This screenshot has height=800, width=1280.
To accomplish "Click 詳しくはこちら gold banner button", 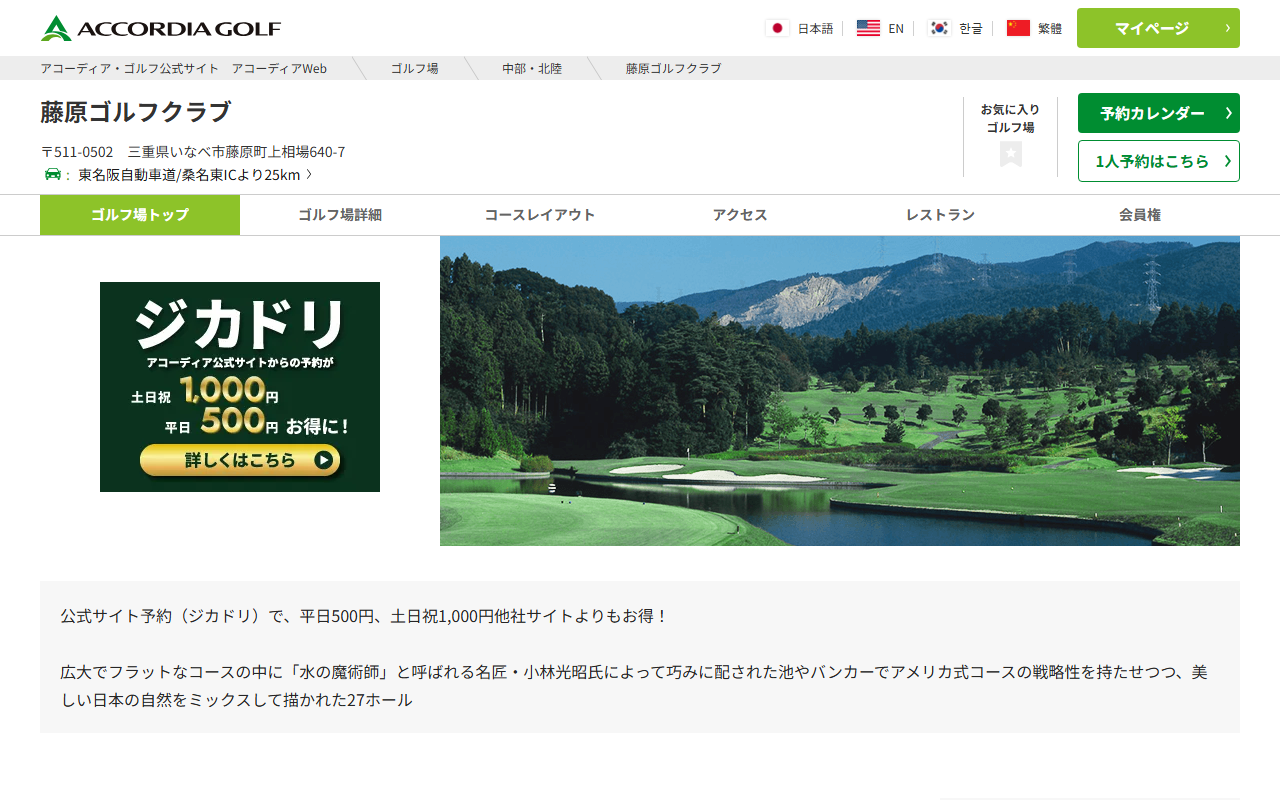I will point(240,460).
